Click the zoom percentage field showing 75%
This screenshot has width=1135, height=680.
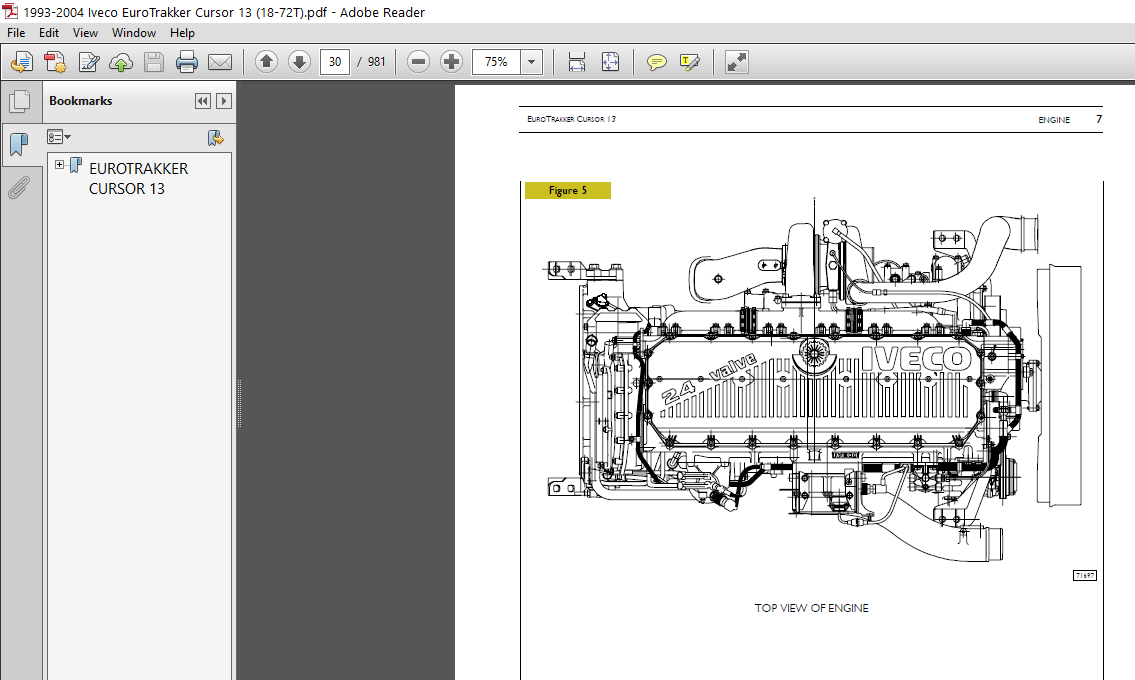click(497, 62)
